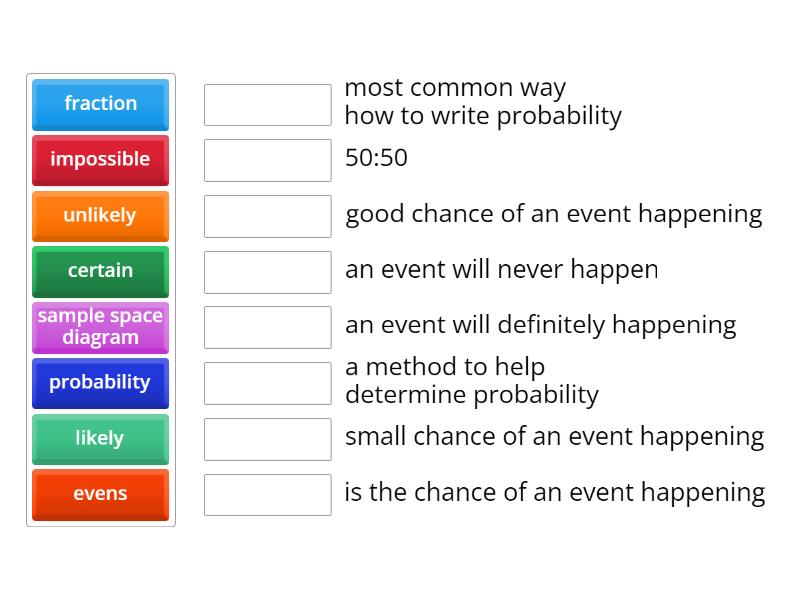
Task: Select the "probability" tile
Action: tap(100, 383)
